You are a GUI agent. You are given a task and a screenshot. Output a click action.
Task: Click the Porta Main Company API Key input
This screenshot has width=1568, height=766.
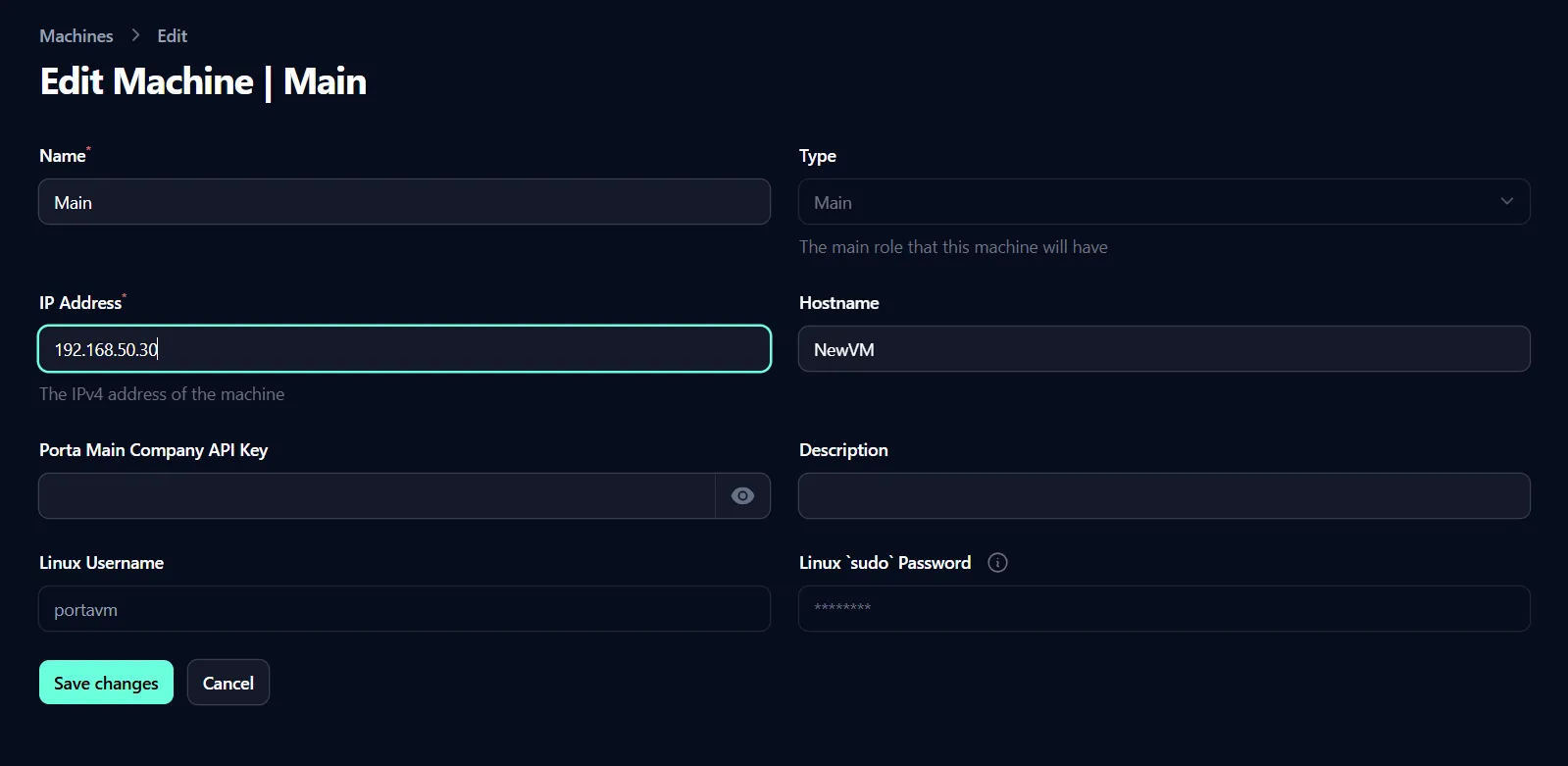(377, 496)
